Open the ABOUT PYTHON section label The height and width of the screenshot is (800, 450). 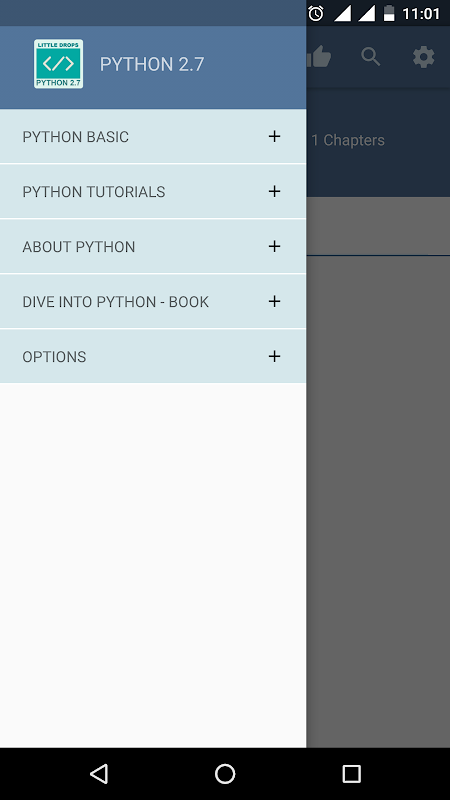click(79, 247)
